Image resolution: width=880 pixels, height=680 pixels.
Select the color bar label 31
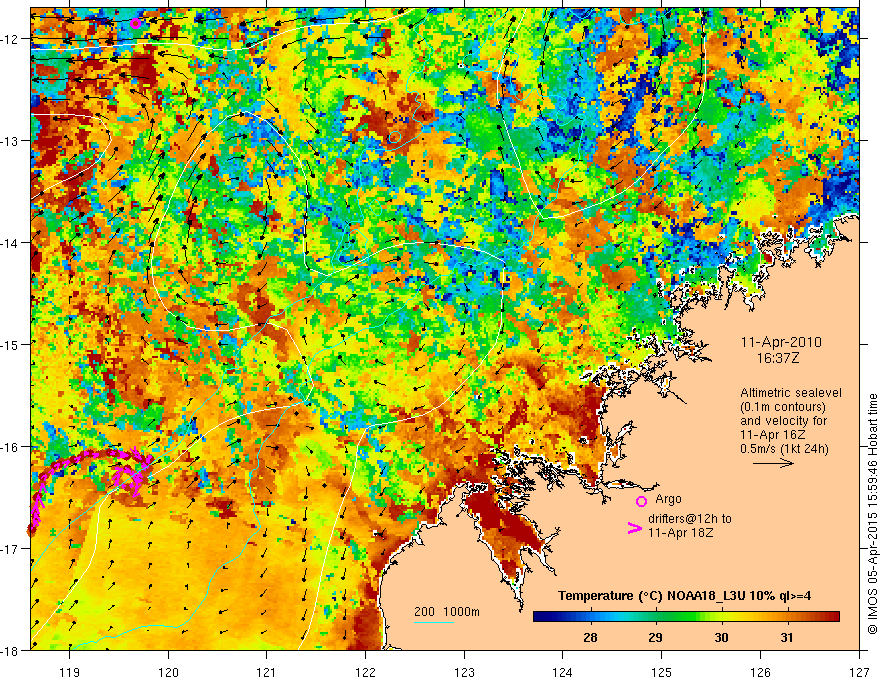787,637
